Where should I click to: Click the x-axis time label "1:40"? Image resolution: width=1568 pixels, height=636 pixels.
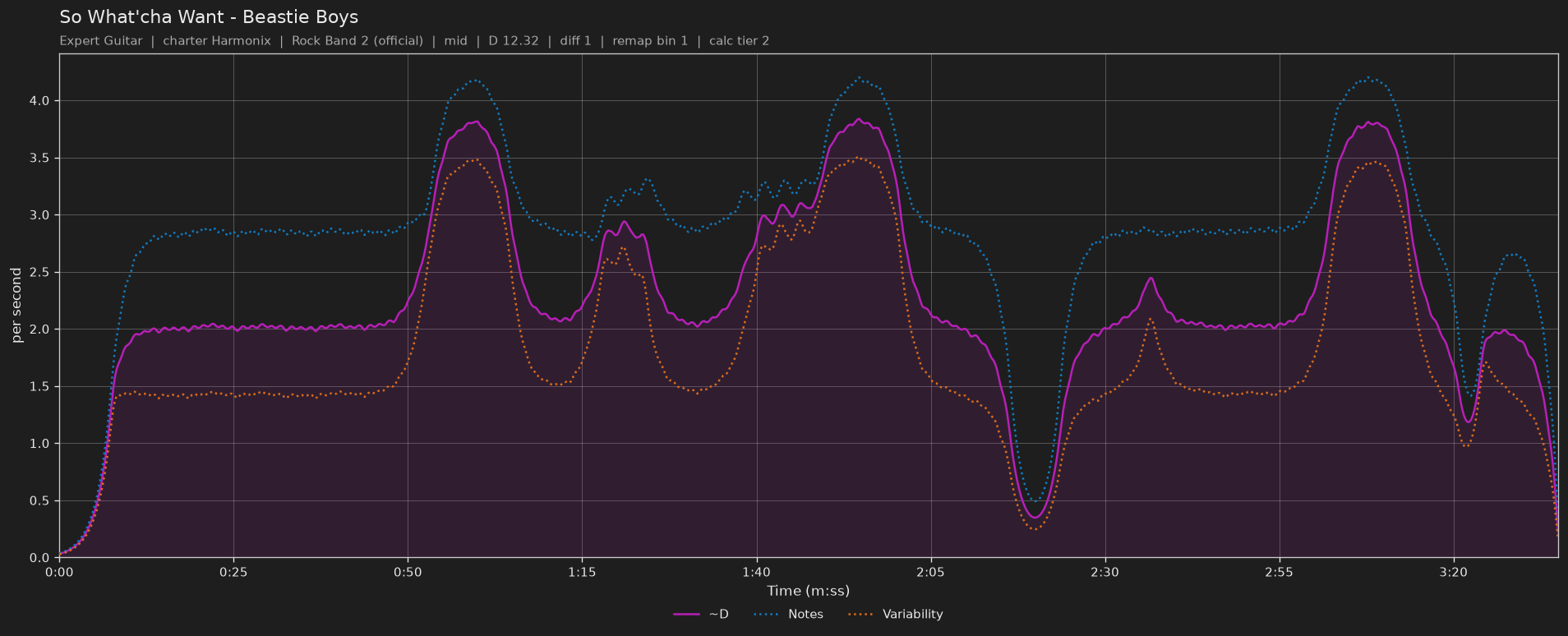point(756,573)
